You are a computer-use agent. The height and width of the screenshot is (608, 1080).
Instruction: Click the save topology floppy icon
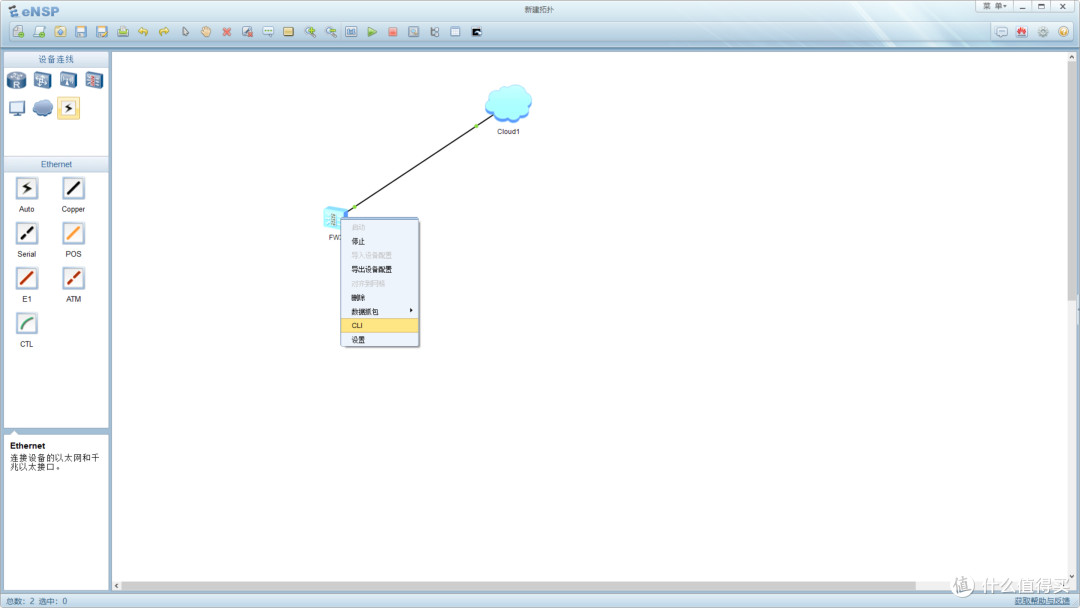pyautogui.click(x=81, y=32)
